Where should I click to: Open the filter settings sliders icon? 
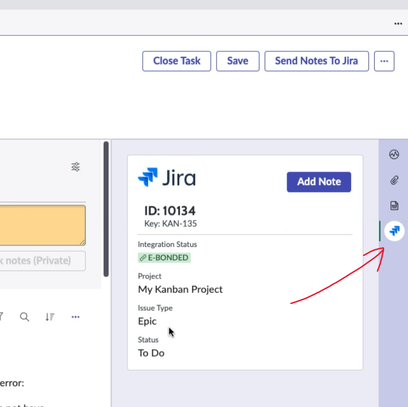[76, 166]
